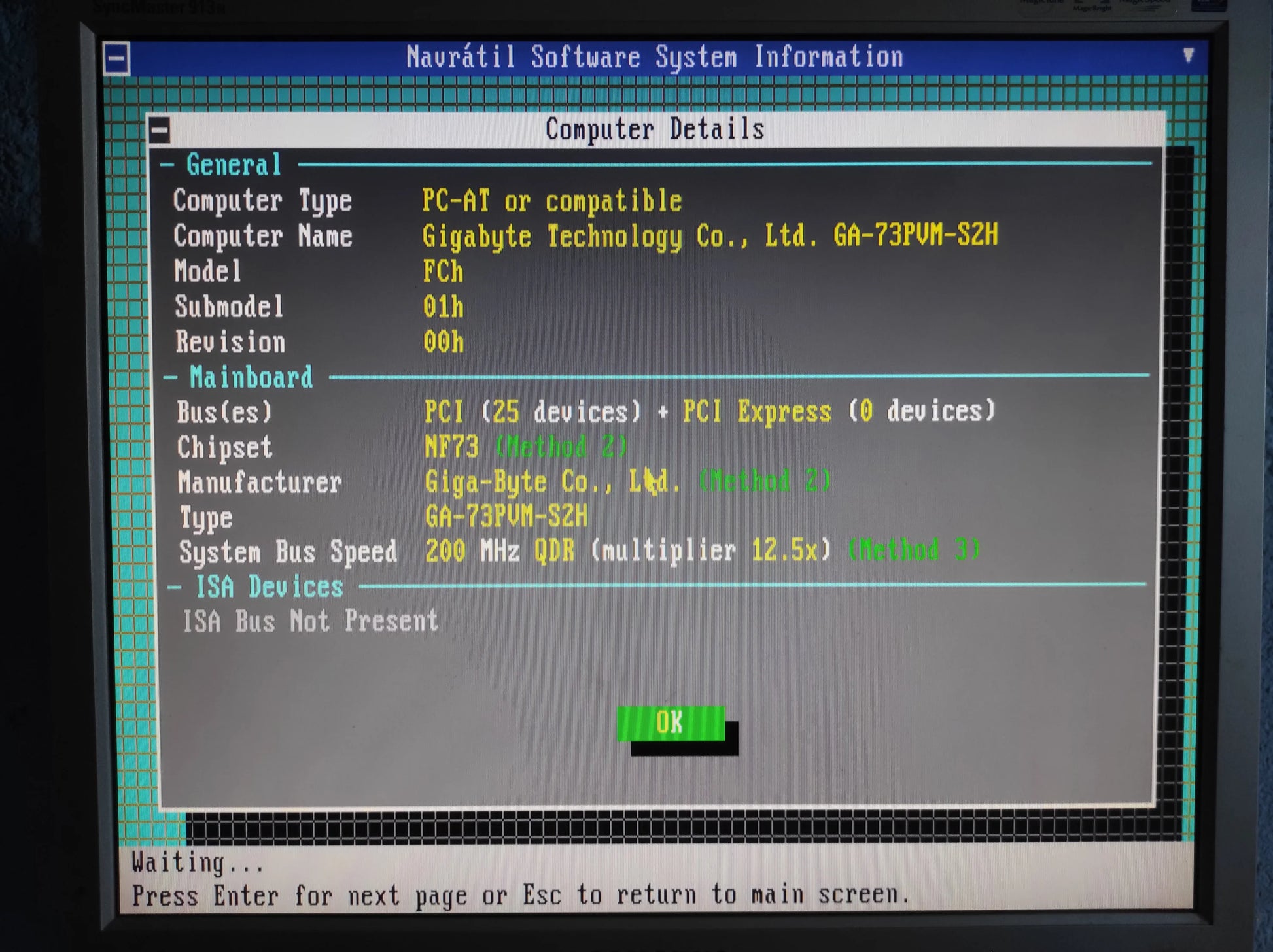Screen dimensions: 1273x952
Task: Click the General section heading
Action: tap(234, 164)
